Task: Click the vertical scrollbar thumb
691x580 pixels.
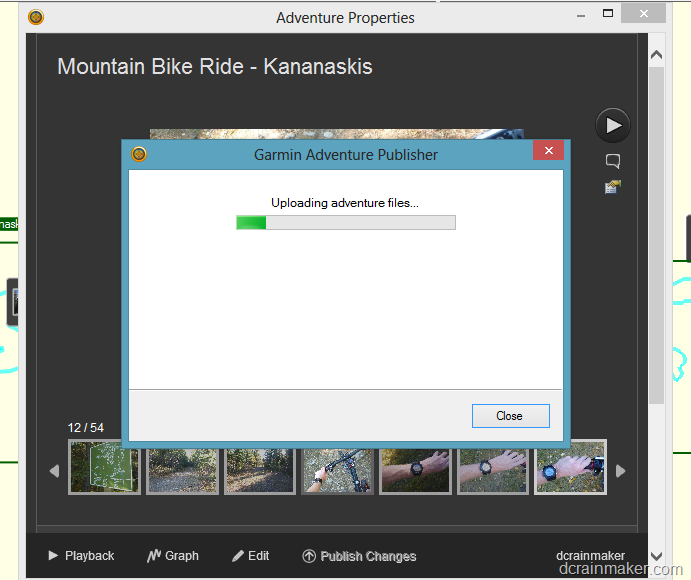Action: tap(656, 235)
